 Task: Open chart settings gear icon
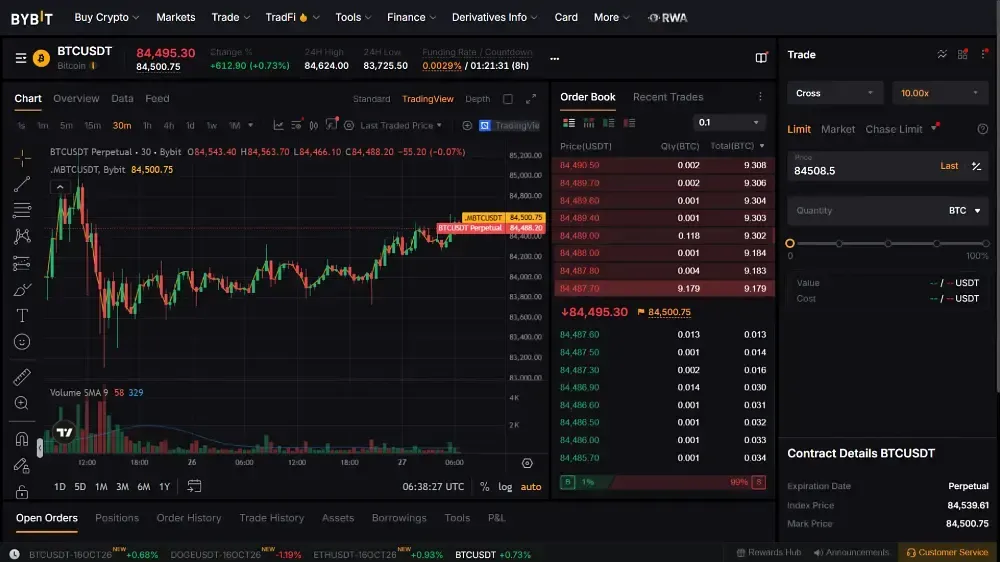(349, 126)
